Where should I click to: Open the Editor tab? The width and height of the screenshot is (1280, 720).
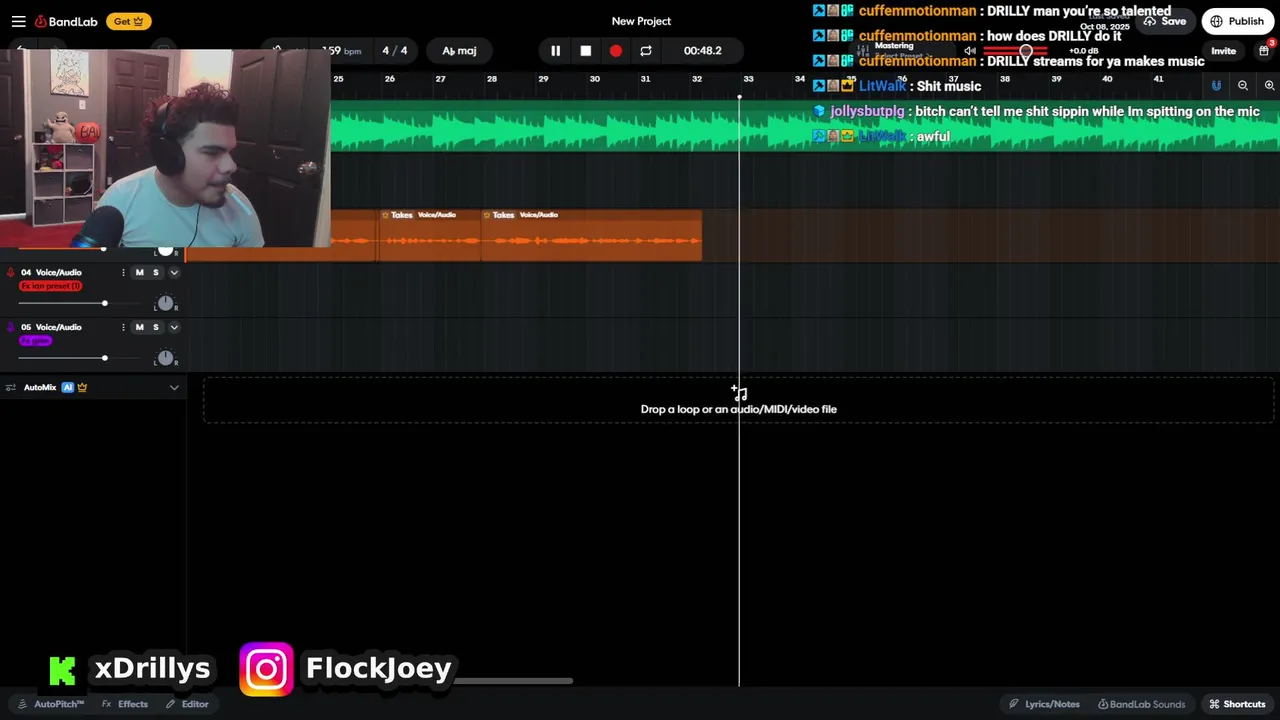tap(187, 704)
